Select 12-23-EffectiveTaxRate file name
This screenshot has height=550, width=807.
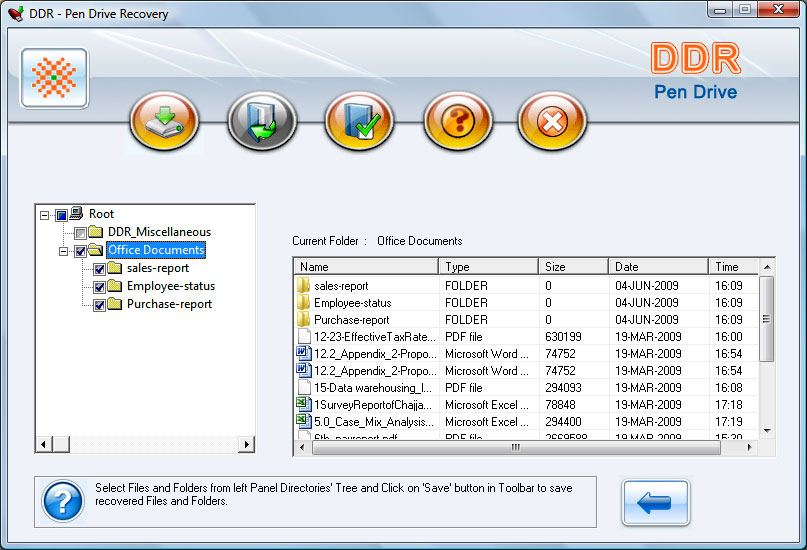coord(375,336)
